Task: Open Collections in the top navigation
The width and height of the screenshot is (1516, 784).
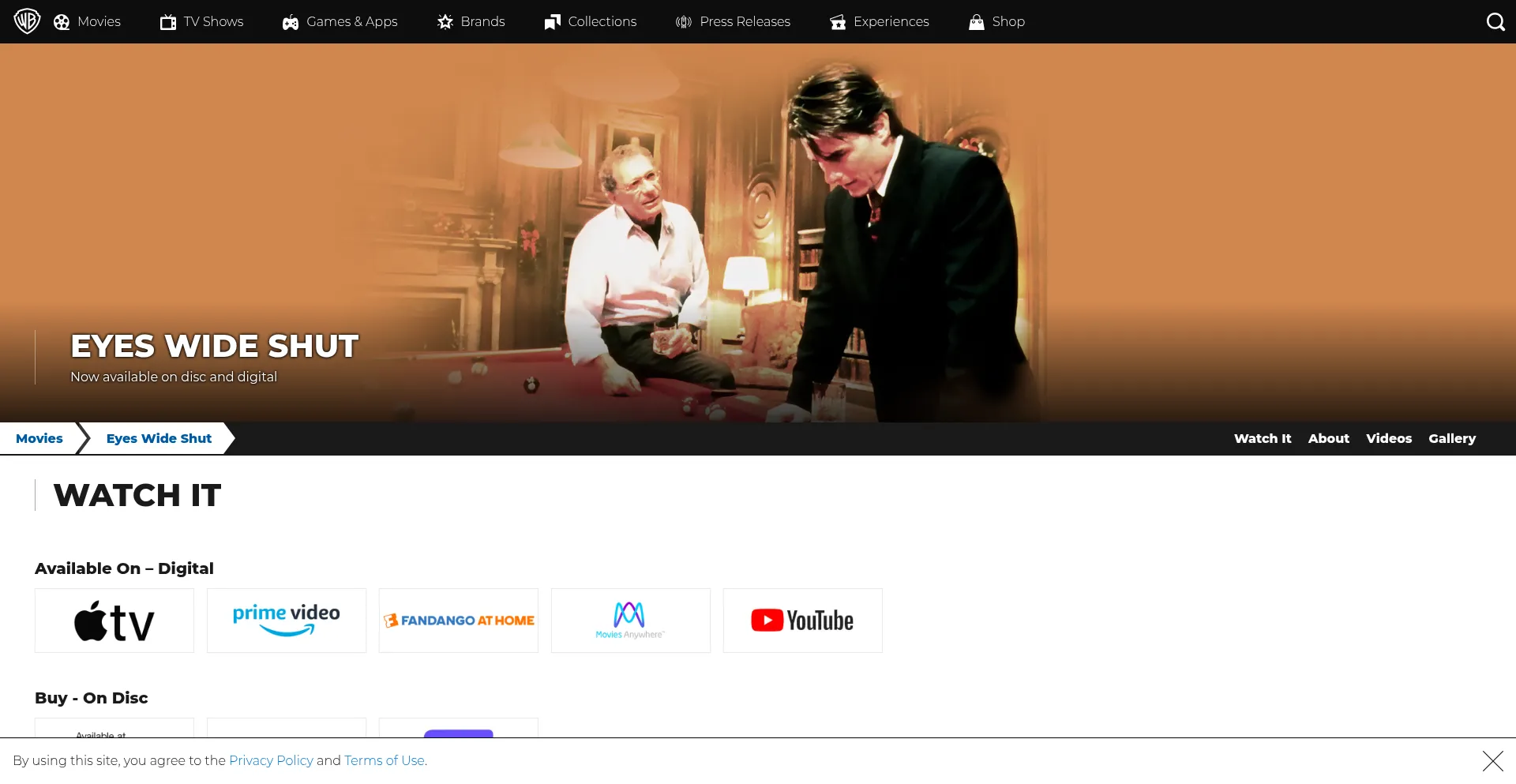Action: point(591,21)
